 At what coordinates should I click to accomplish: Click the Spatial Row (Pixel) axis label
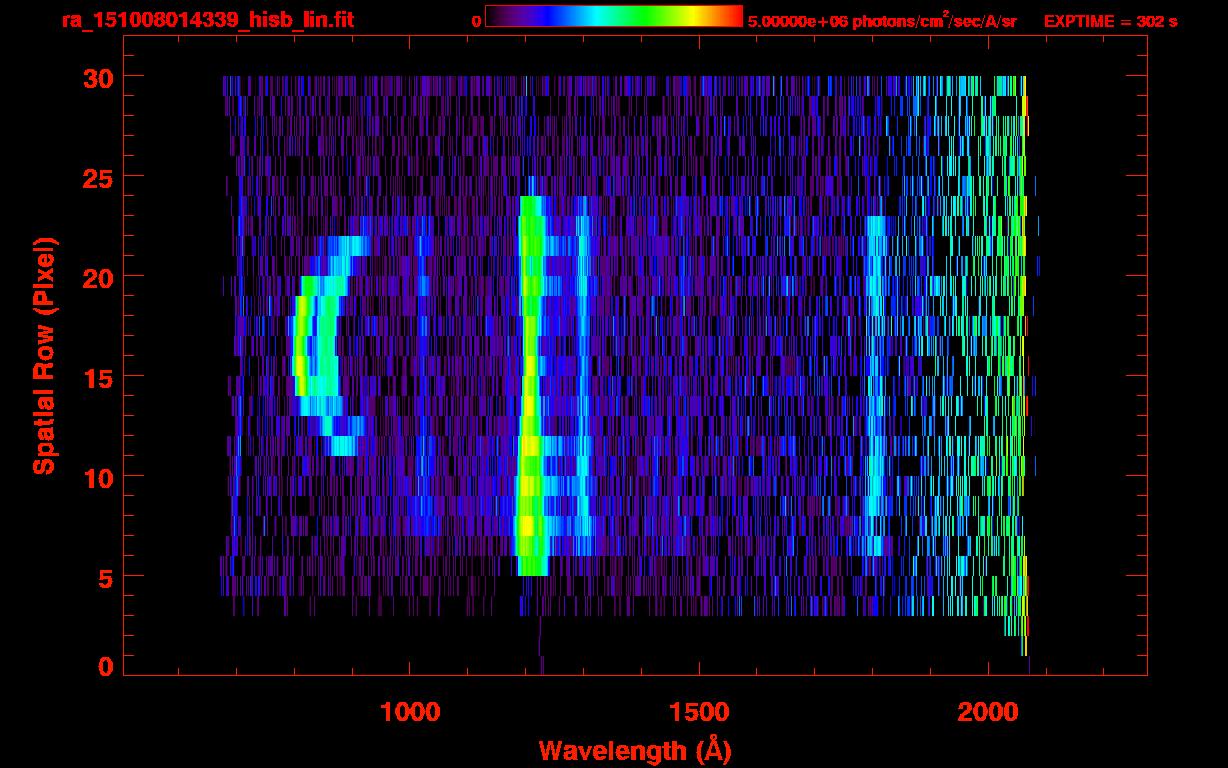pos(44,355)
